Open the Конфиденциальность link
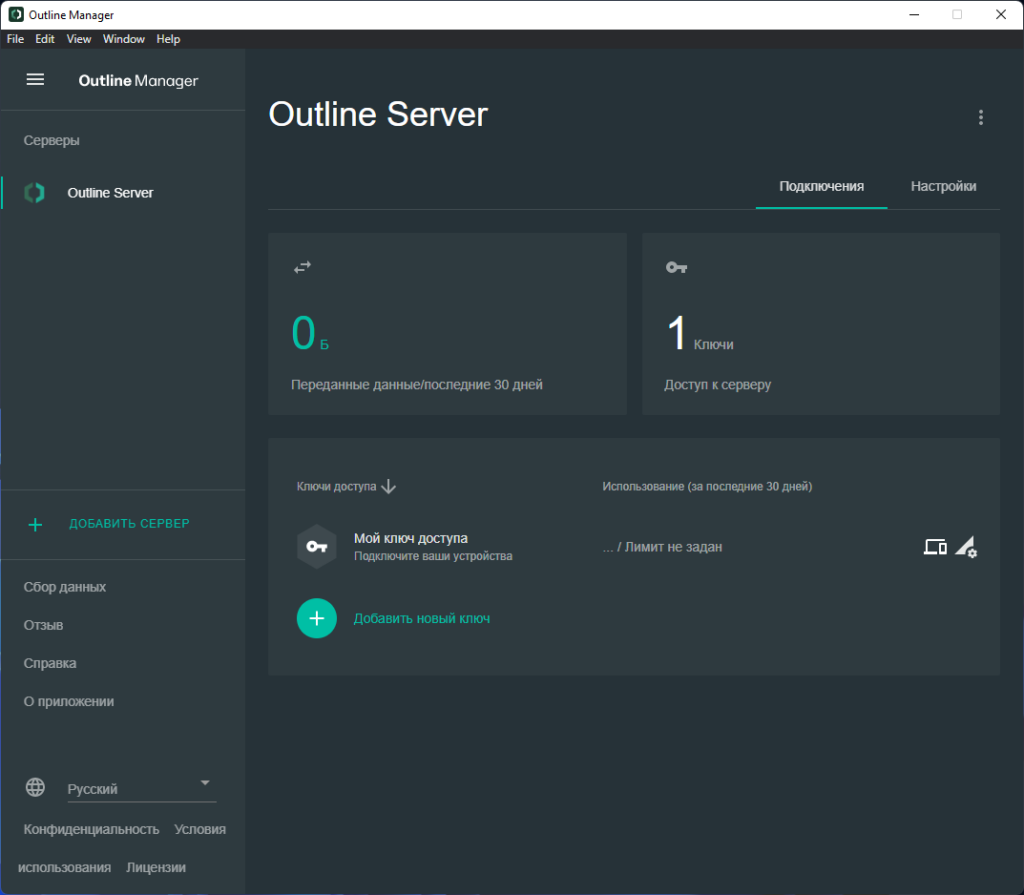Viewport: 1024px width, 895px height. (91, 829)
